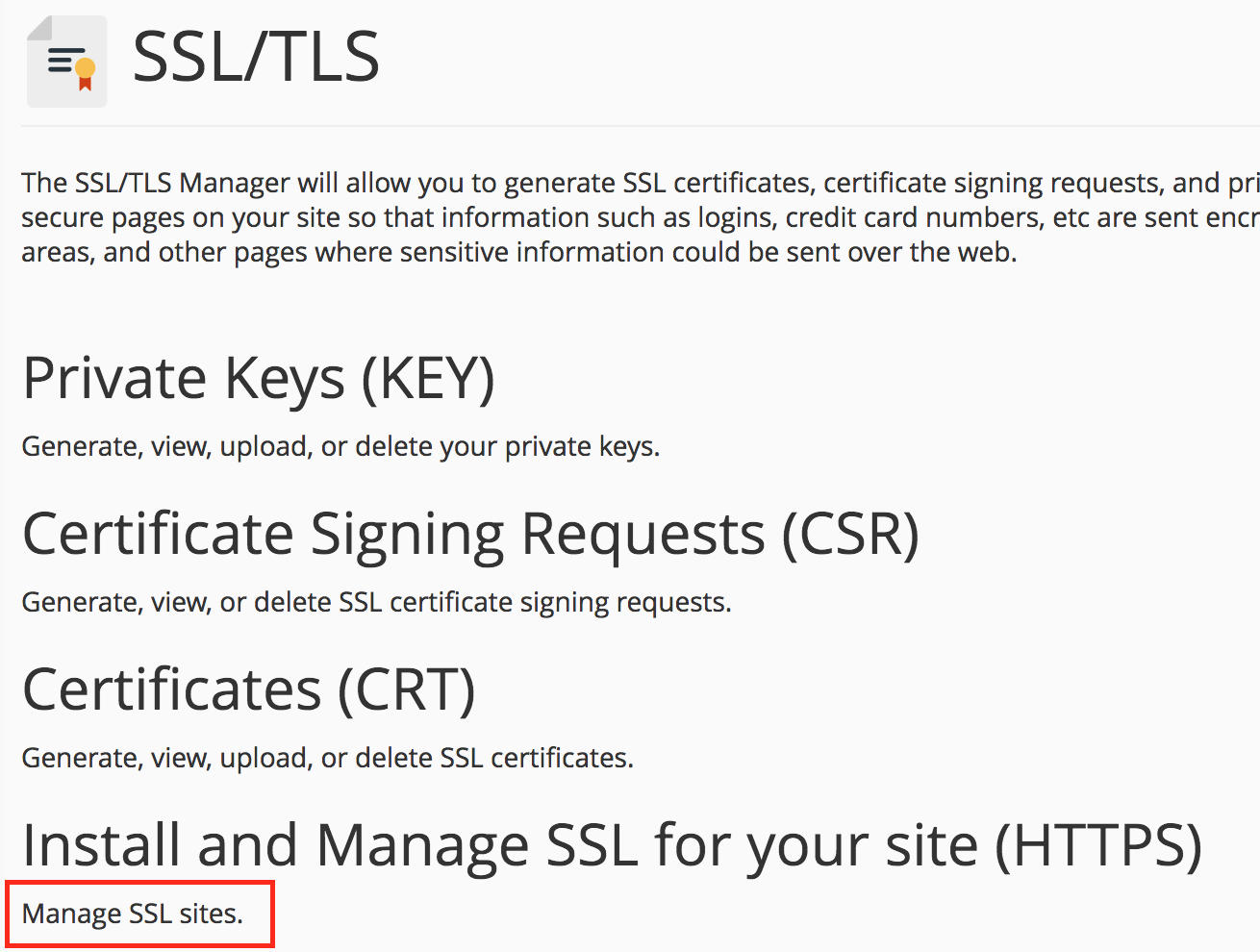Click the '(CSR)' abbreviation in the heading
The height and width of the screenshot is (952, 1260).
[850, 534]
